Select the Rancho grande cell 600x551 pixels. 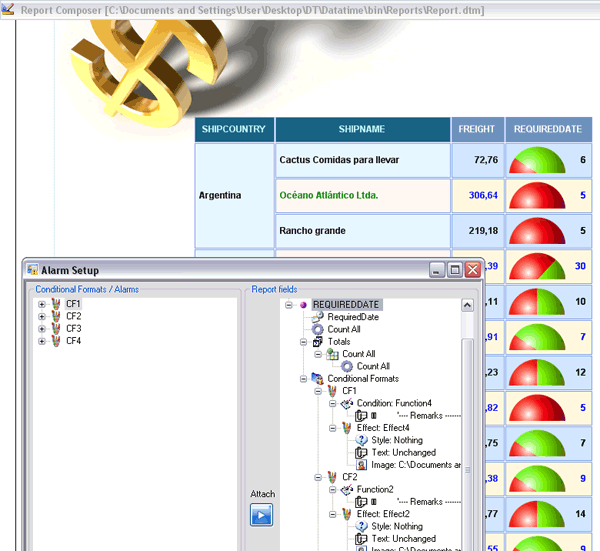point(362,231)
